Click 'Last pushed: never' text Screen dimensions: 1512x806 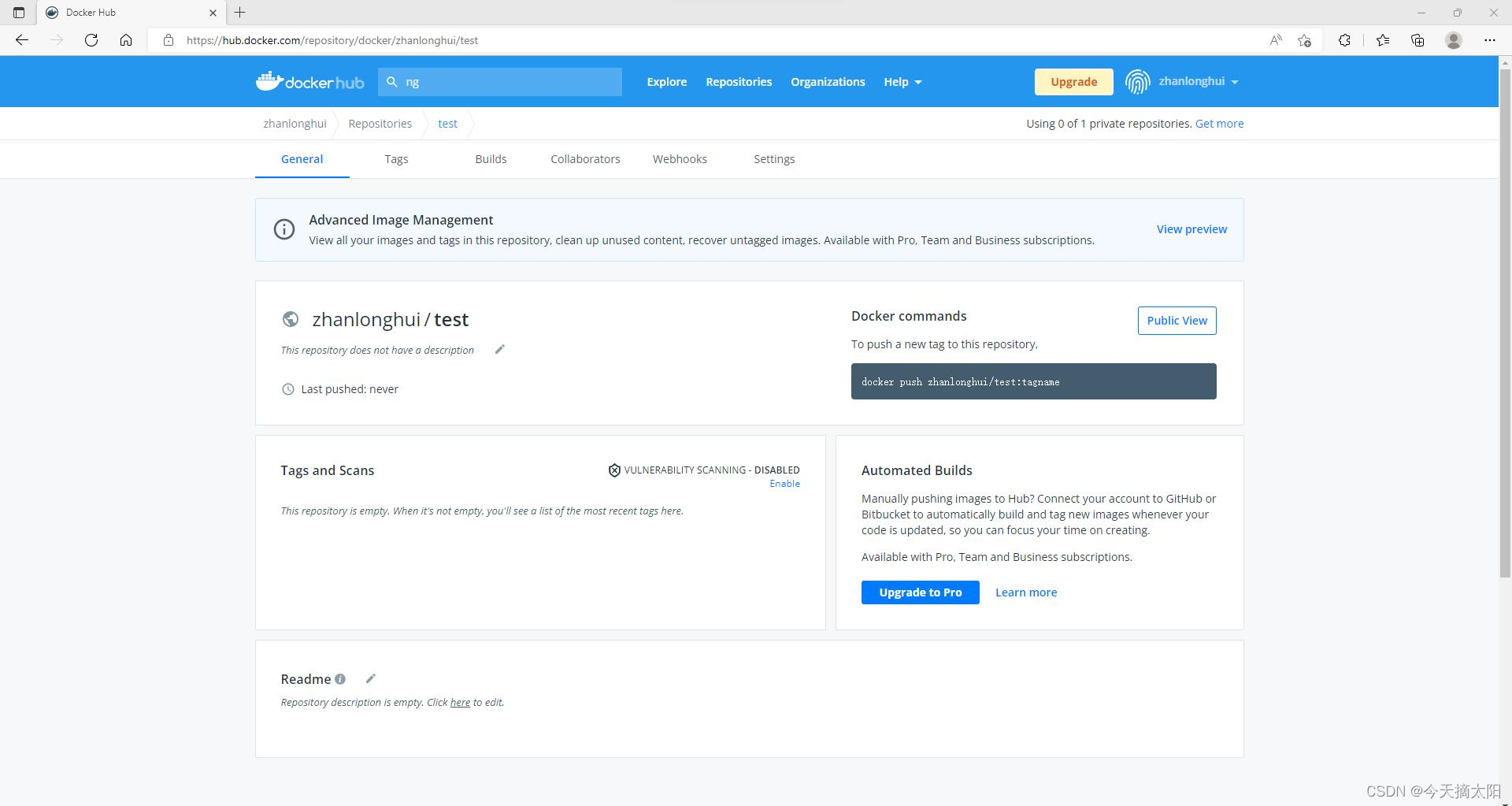(x=350, y=389)
